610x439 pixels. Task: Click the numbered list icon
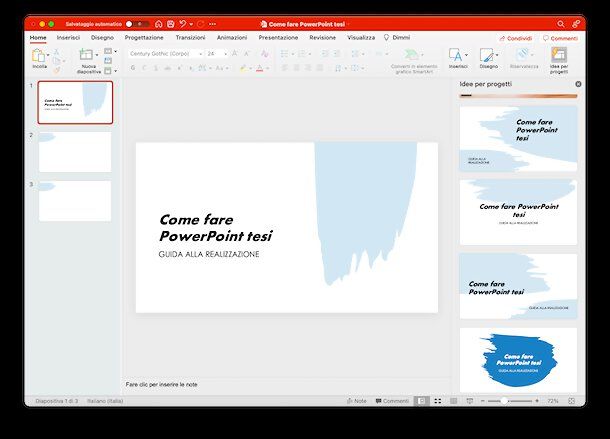(x=302, y=54)
